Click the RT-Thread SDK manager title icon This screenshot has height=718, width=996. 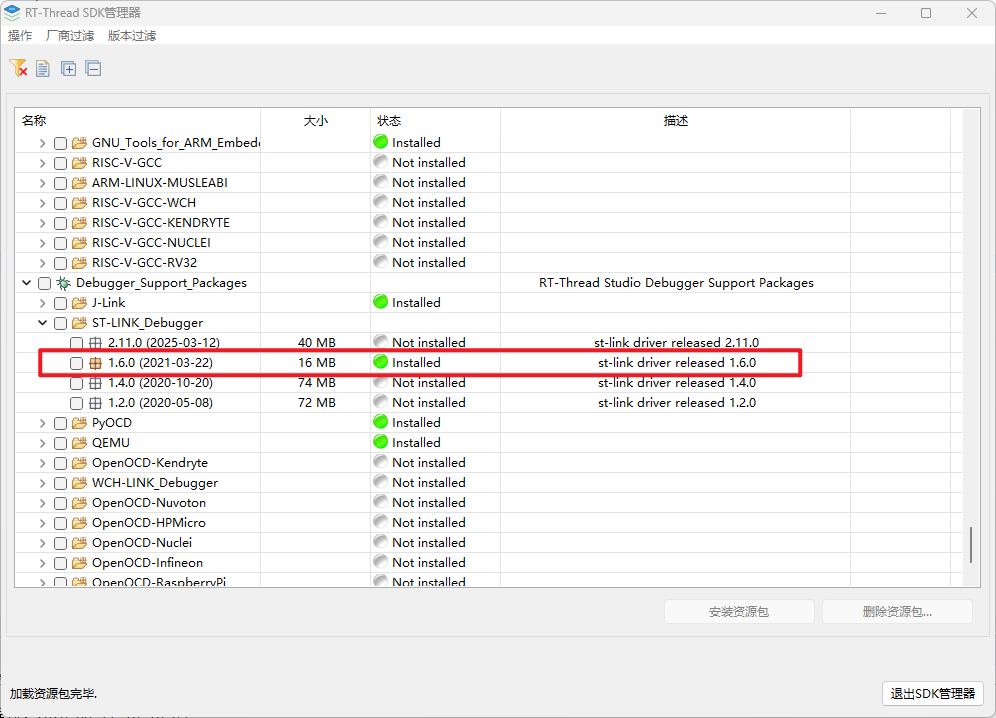pos(12,12)
